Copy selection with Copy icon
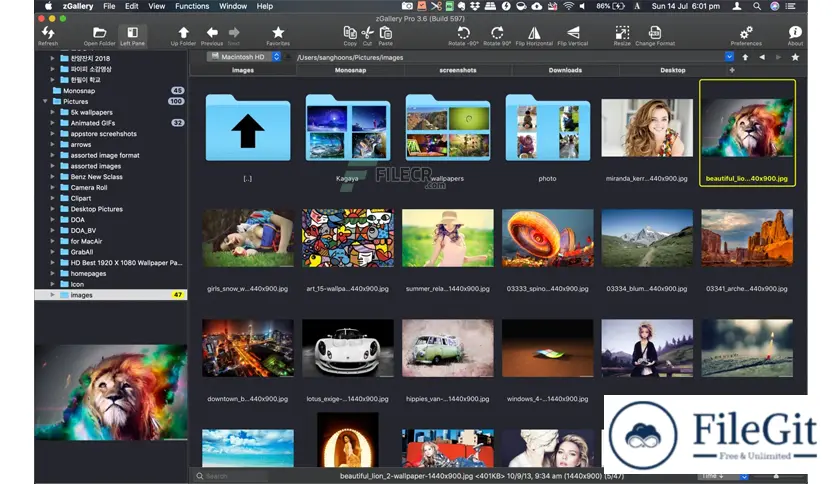The width and height of the screenshot is (836, 484). pos(350,36)
